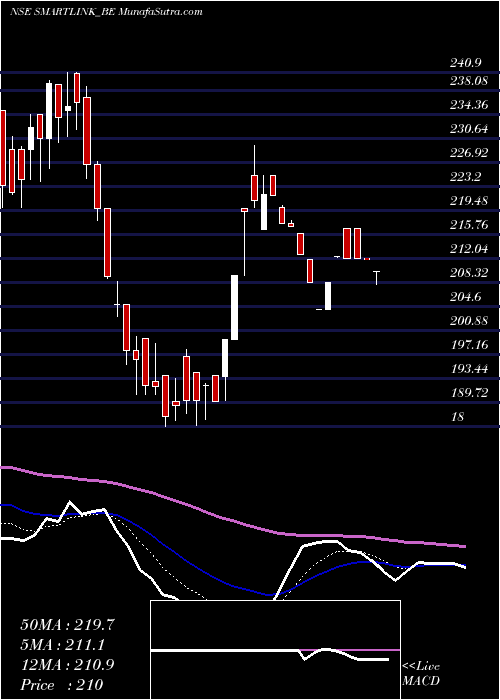Click the 200.88 price axis label
Image resolution: width=500 pixels, height=700 pixels.
469,321
